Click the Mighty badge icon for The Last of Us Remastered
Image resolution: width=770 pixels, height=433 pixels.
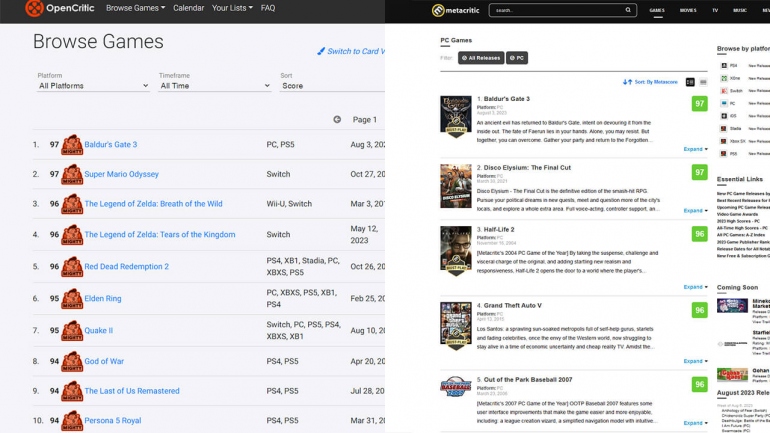(x=72, y=391)
